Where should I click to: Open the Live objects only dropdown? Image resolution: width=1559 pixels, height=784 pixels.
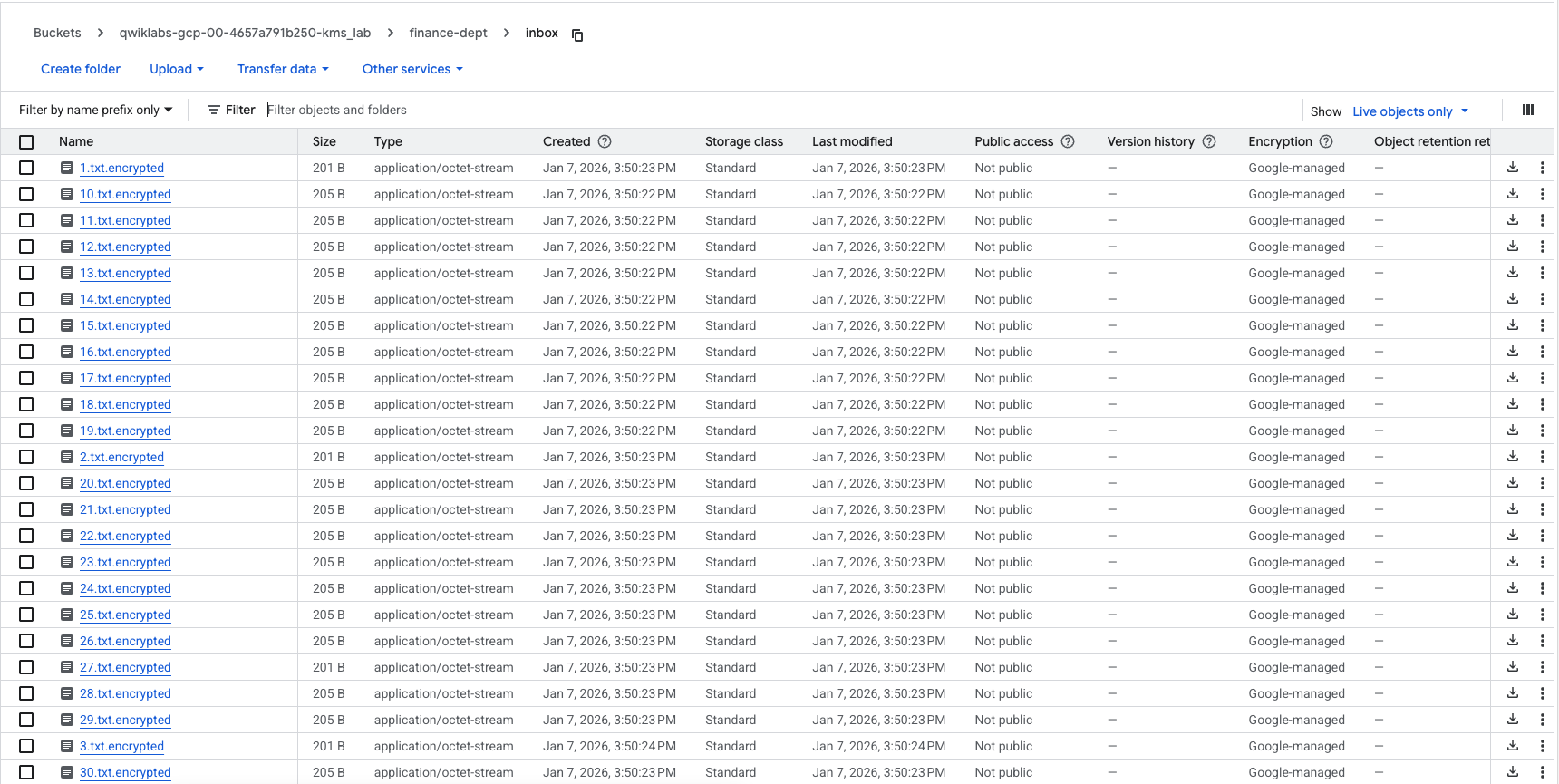pos(1409,111)
